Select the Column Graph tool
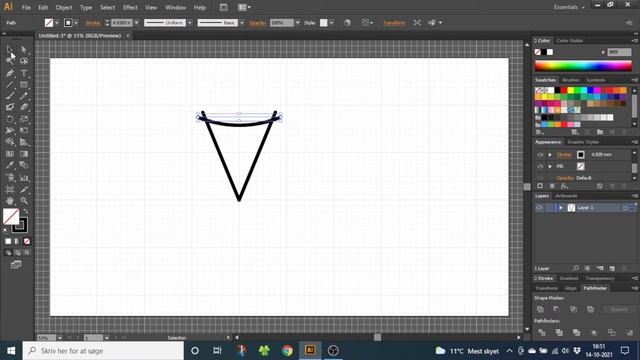 pos(24,178)
